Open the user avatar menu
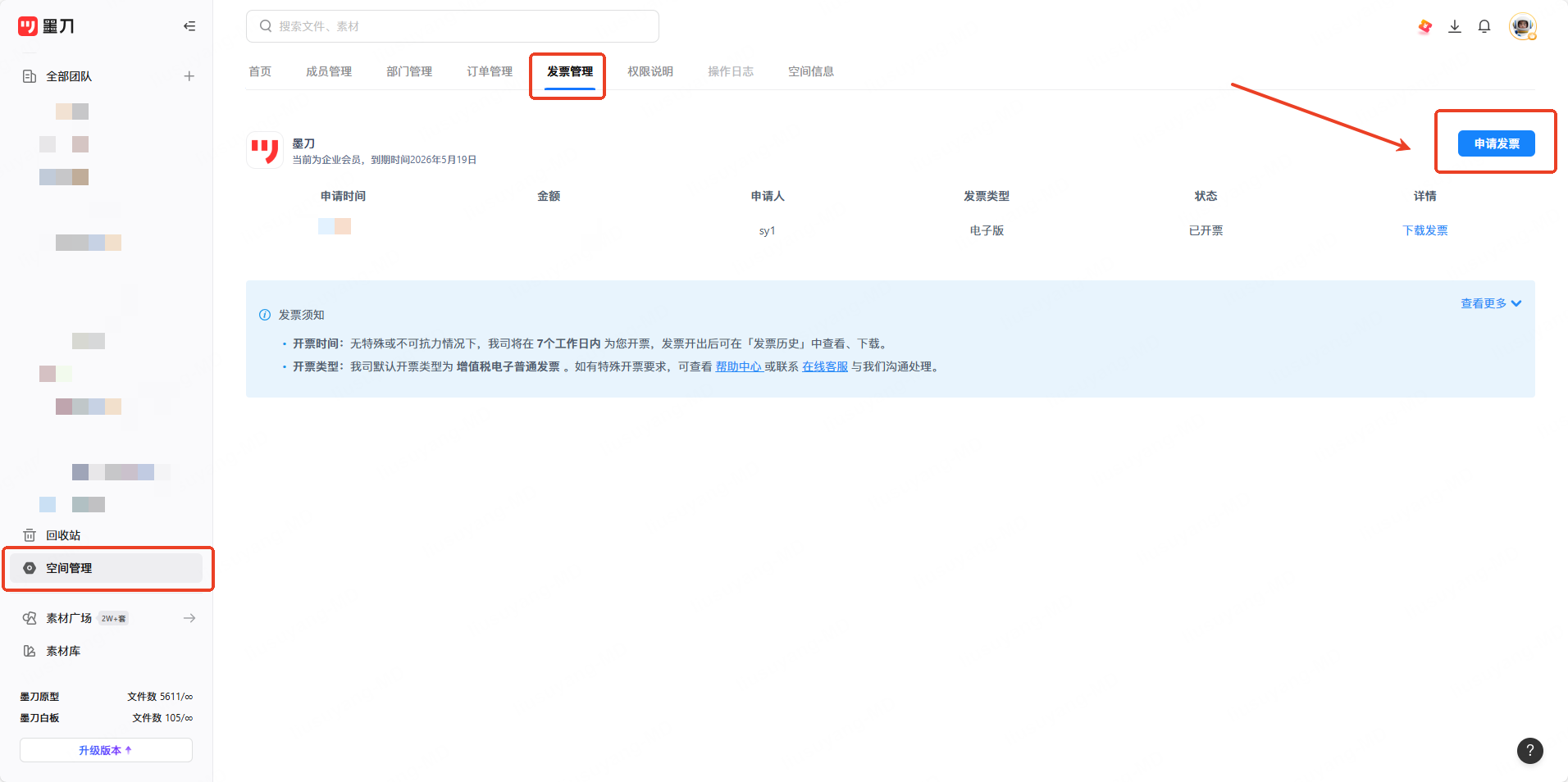This screenshot has width=1568, height=782. tap(1523, 26)
